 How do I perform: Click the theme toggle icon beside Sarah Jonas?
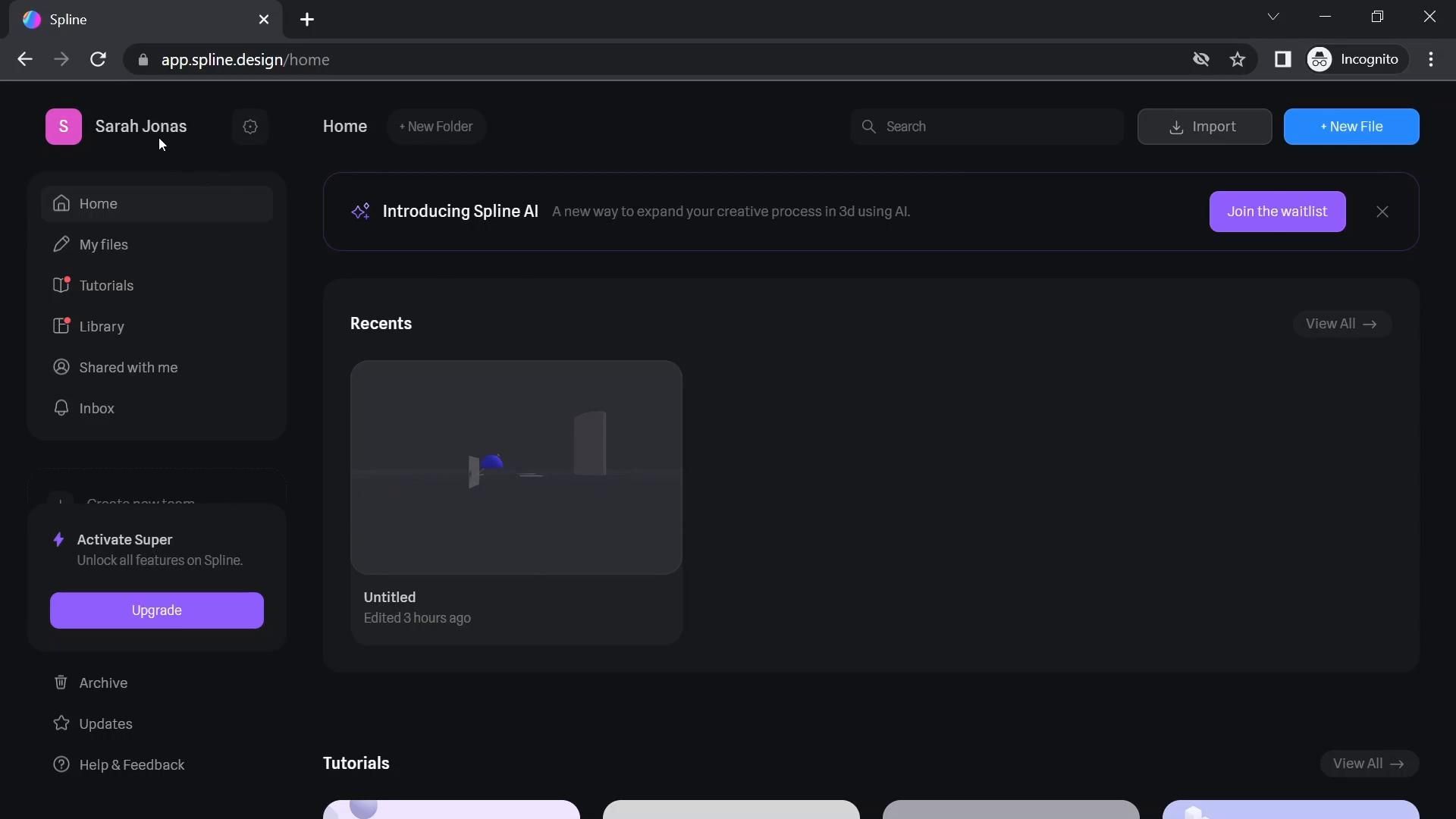[x=250, y=127]
